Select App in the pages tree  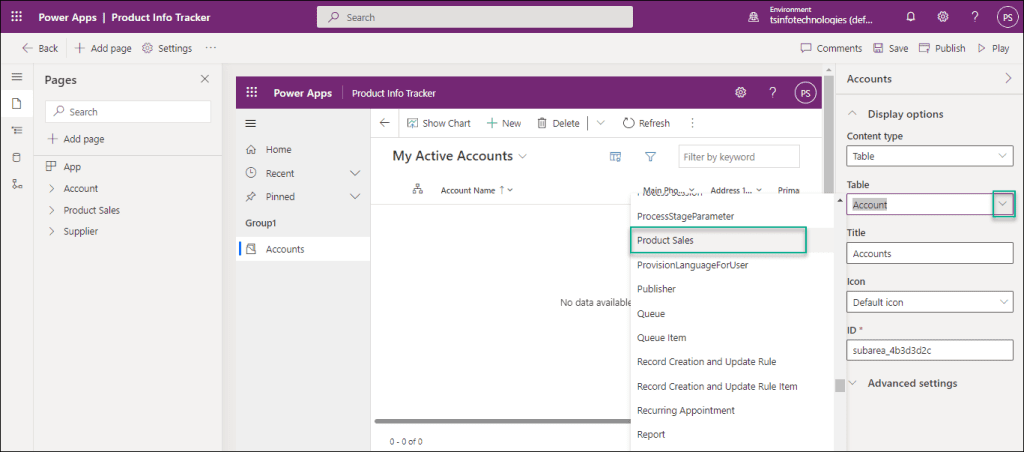pyautogui.click(x=72, y=167)
